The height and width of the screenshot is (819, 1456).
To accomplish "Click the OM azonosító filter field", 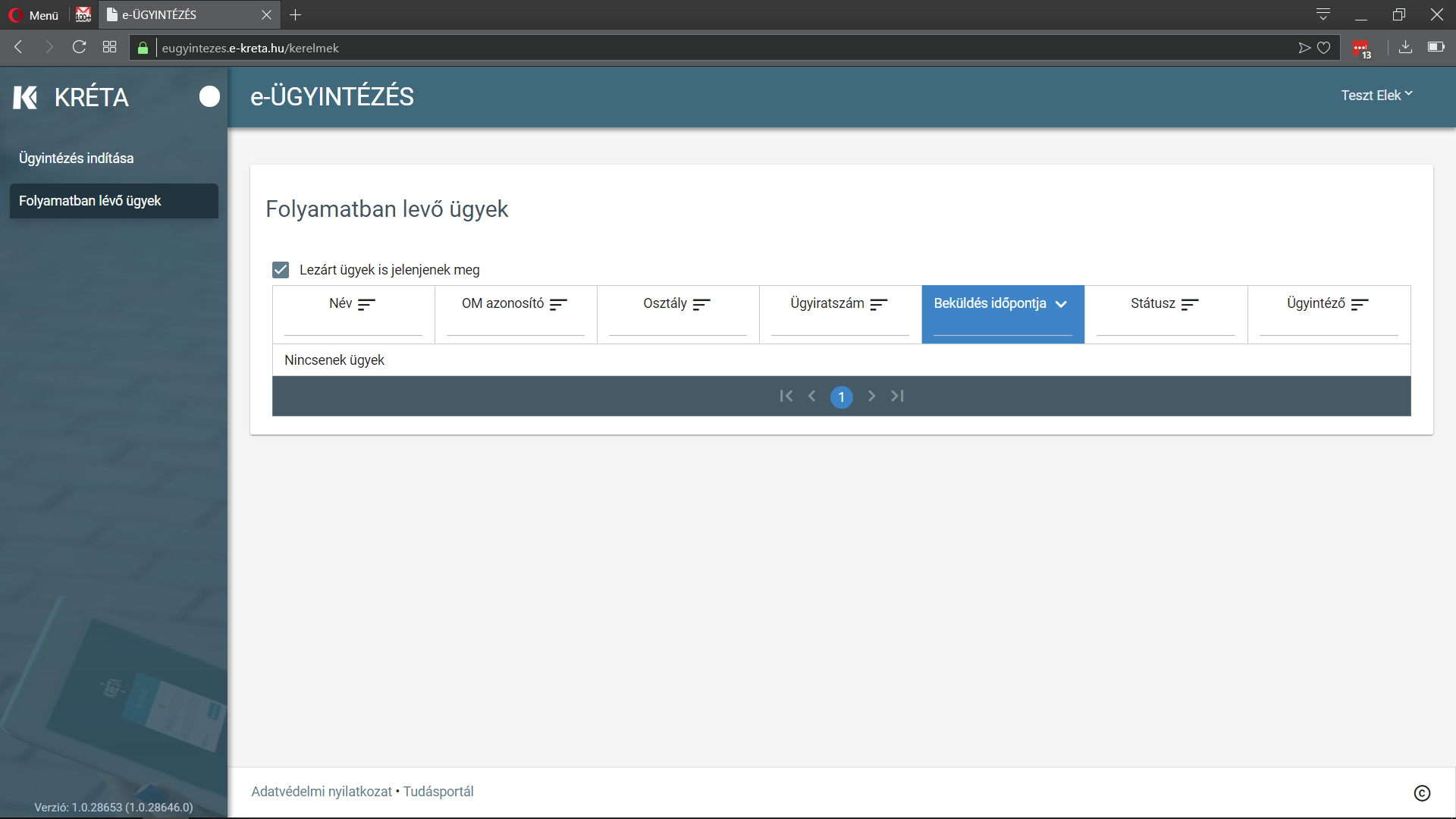I will (516, 327).
